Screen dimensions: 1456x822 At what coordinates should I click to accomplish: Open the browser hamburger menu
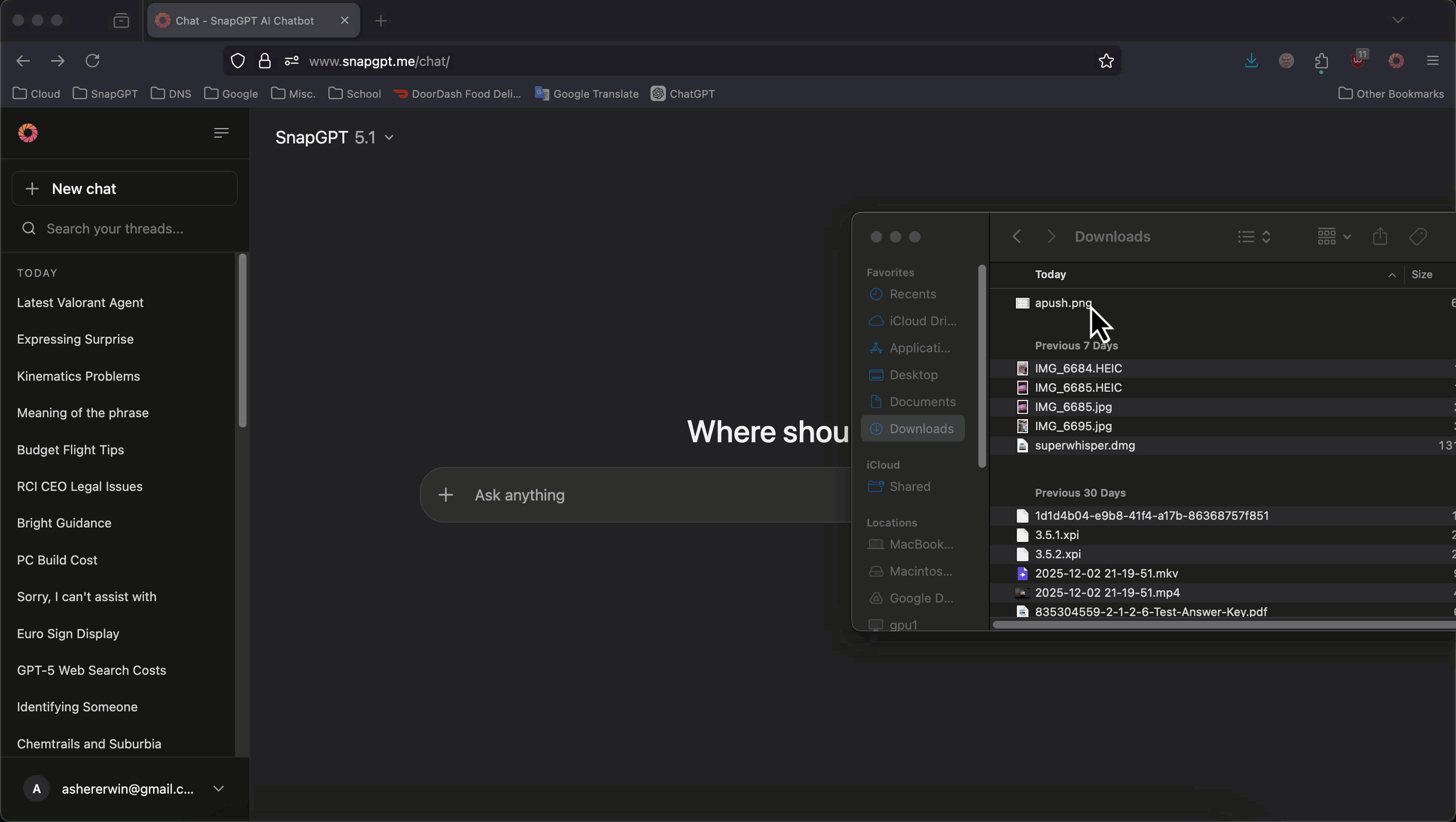coord(1432,61)
